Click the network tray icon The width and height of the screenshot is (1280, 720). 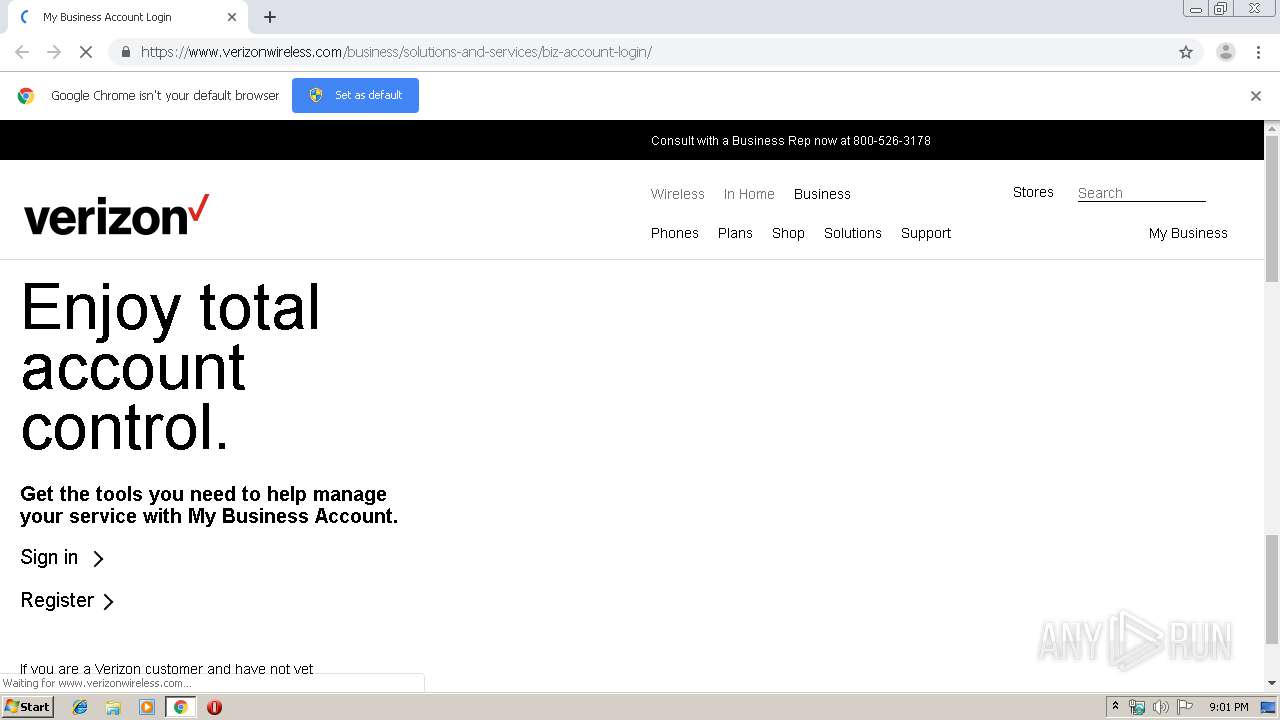click(x=1137, y=707)
